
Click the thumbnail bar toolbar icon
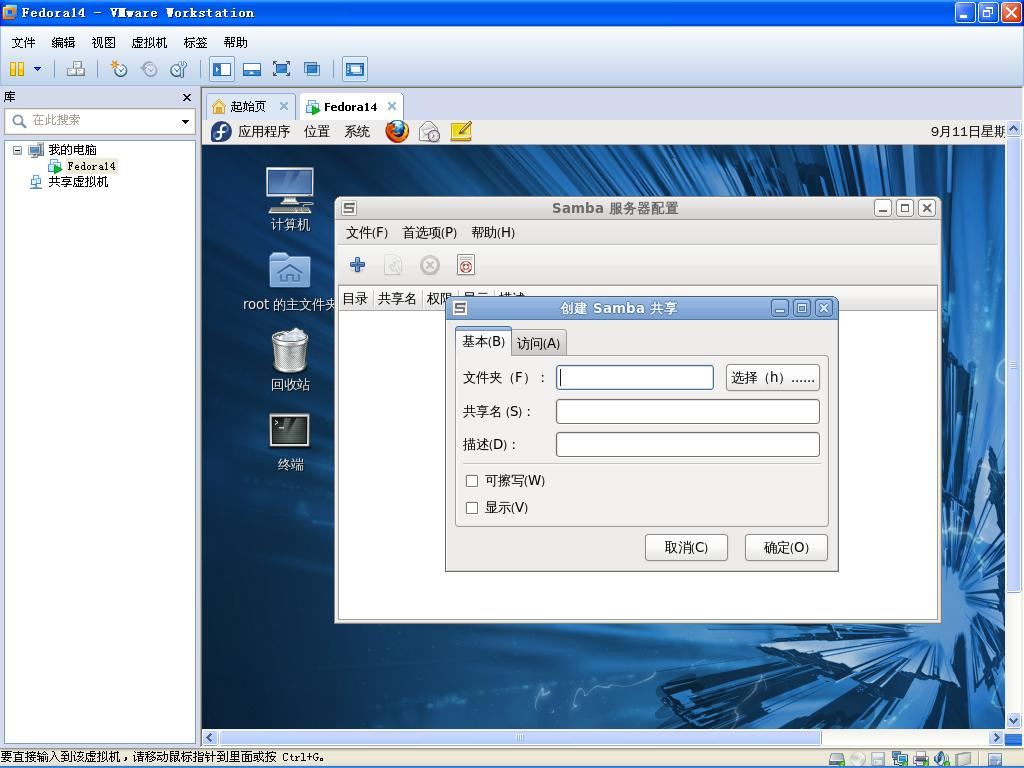click(x=251, y=69)
